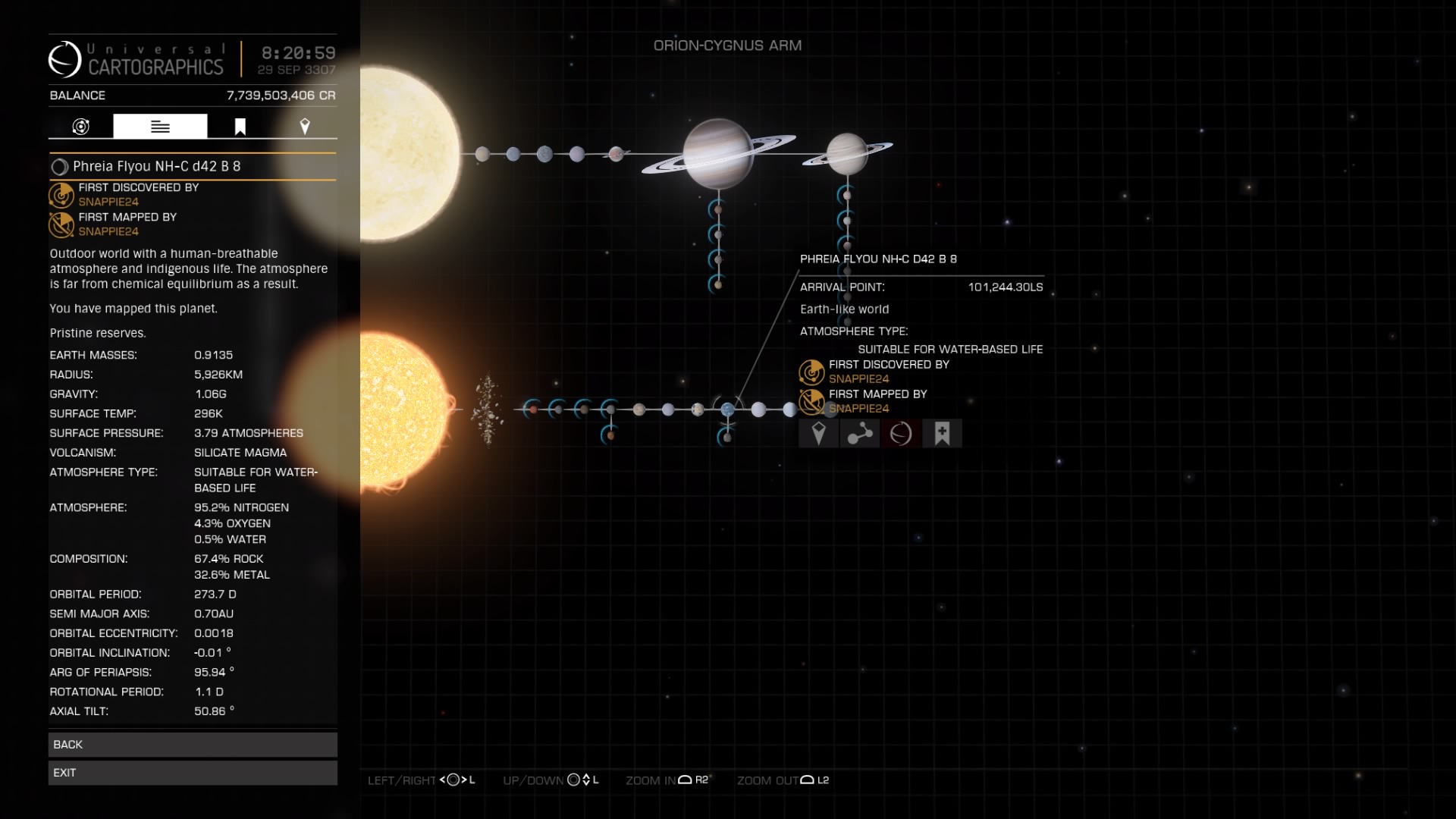Click arrival point value 101,244.30LS
This screenshot has width=1456, height=819.
point(1005,287)
